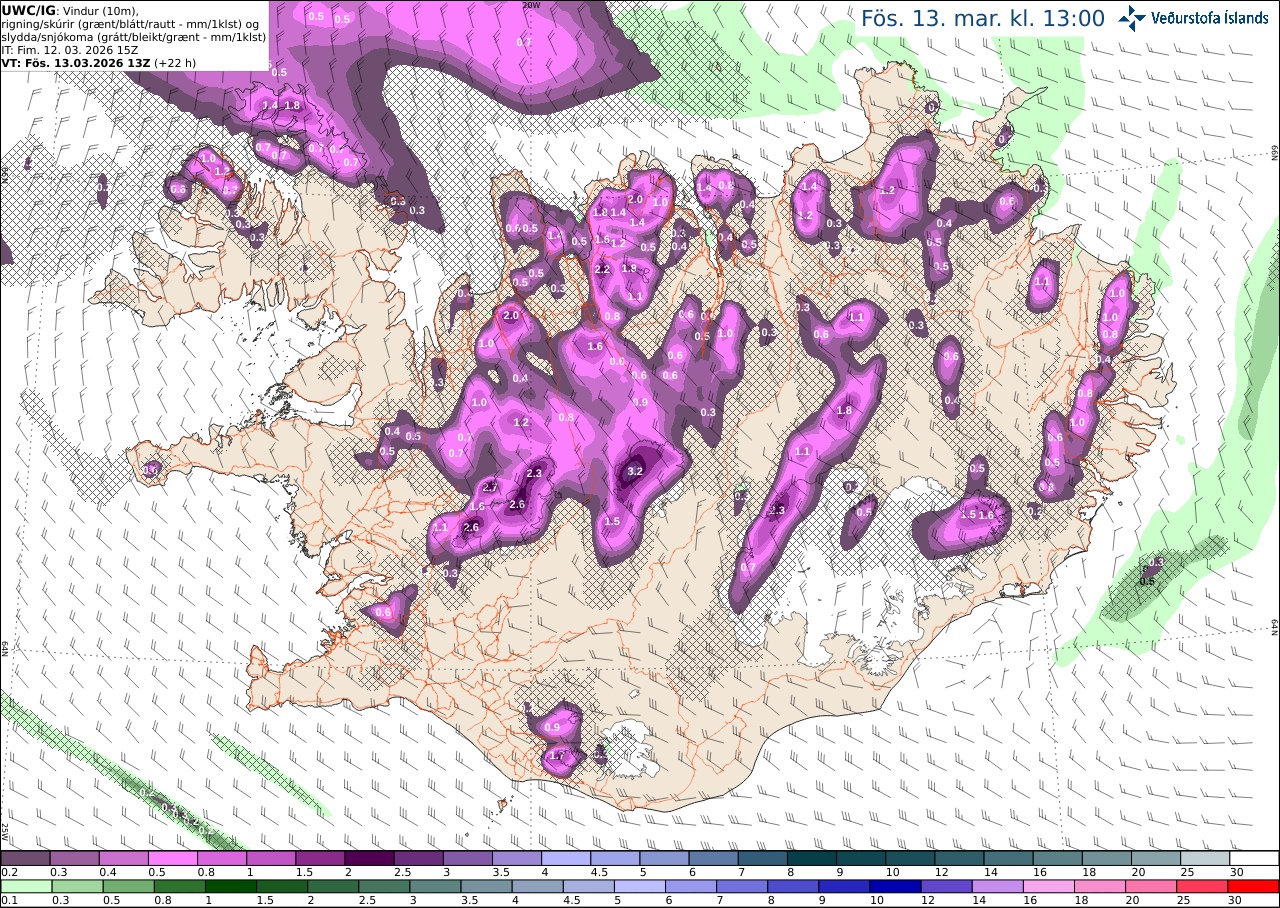This screenshot has width=1280, height=908.
Task: Click the slydda/snjókoma legend description line
Action: (134, 37)
